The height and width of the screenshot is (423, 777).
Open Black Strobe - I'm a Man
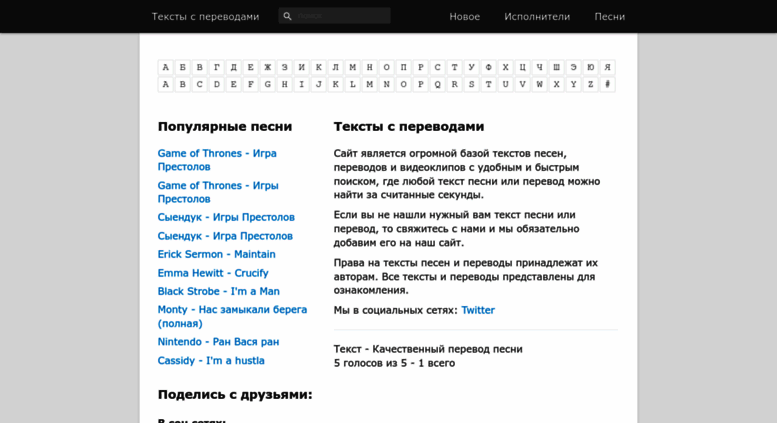click(x=219, y=291)
